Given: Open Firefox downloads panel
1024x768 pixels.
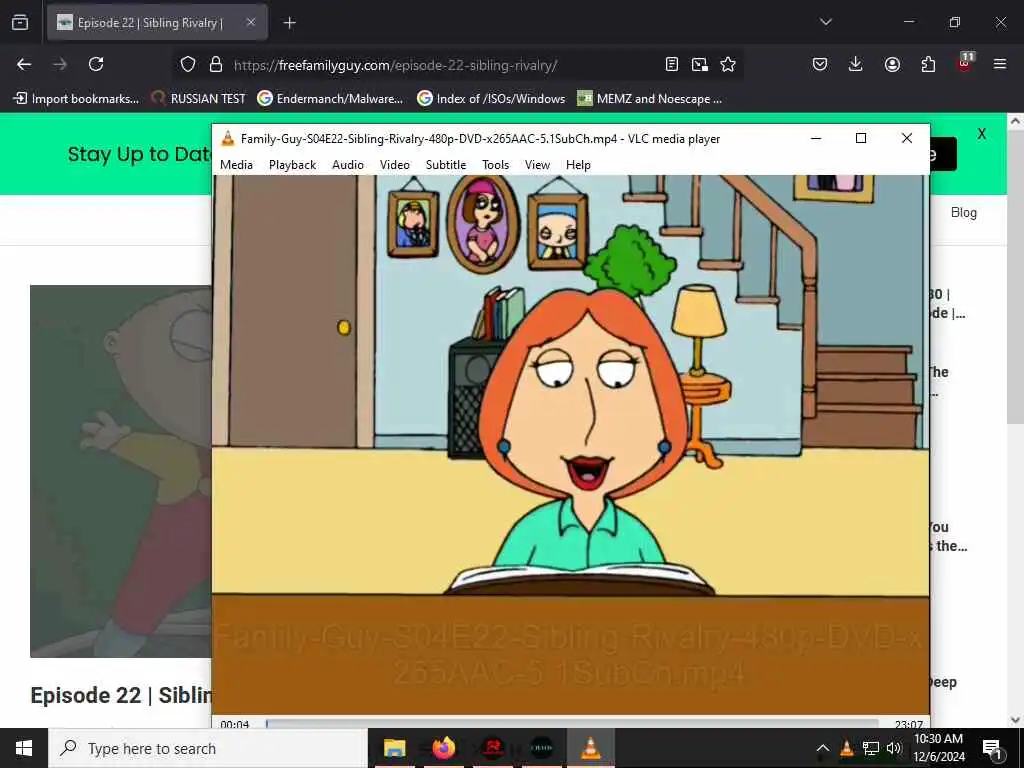Looking at the screenshot, I should pos(856,64).
